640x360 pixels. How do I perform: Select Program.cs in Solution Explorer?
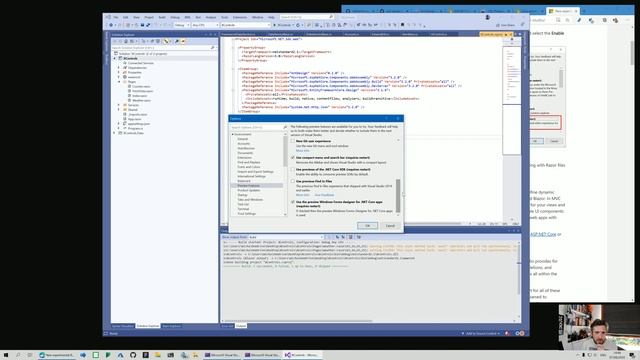pos(135,128)
